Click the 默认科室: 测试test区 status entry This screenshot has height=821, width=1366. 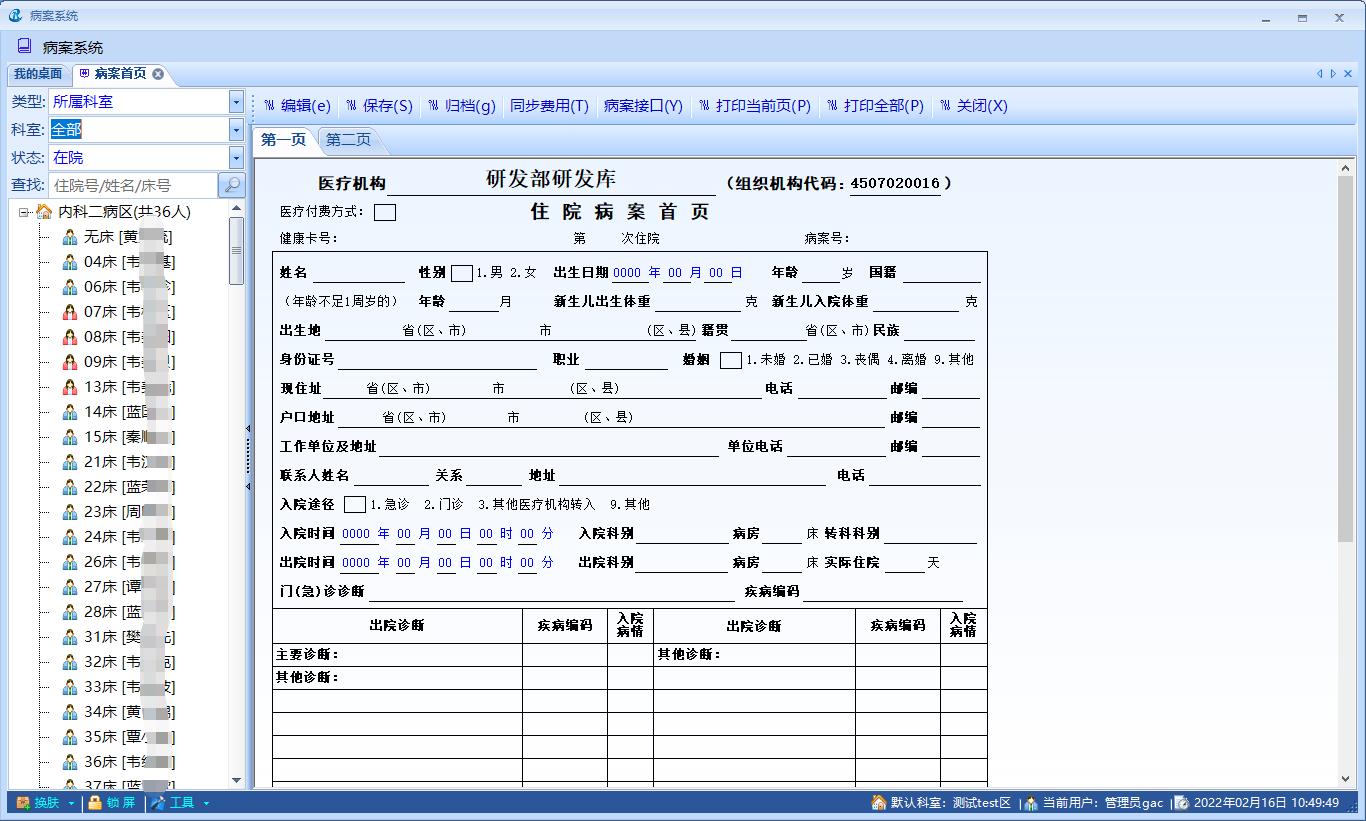(x=942, y=803)
